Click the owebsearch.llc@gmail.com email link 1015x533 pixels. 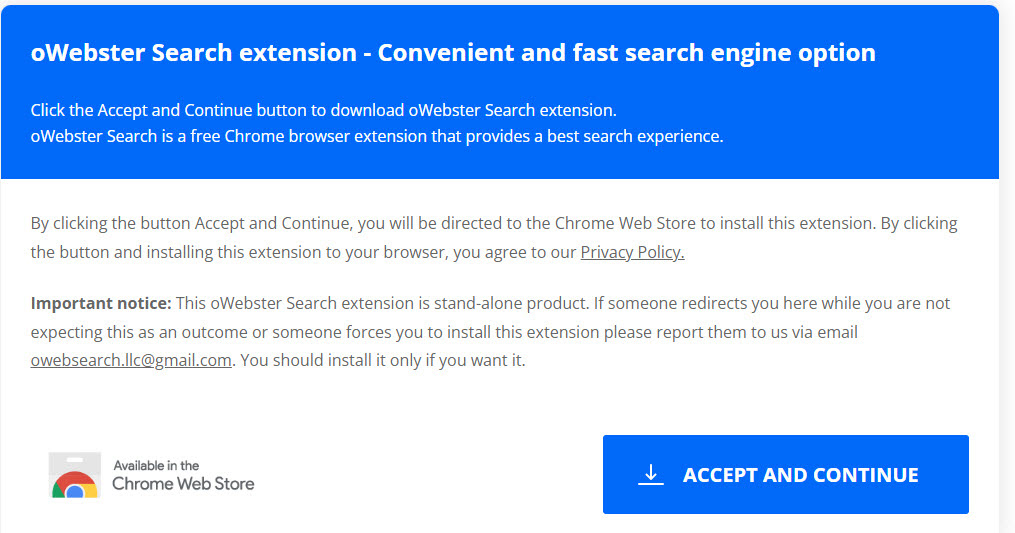[131, 360]
